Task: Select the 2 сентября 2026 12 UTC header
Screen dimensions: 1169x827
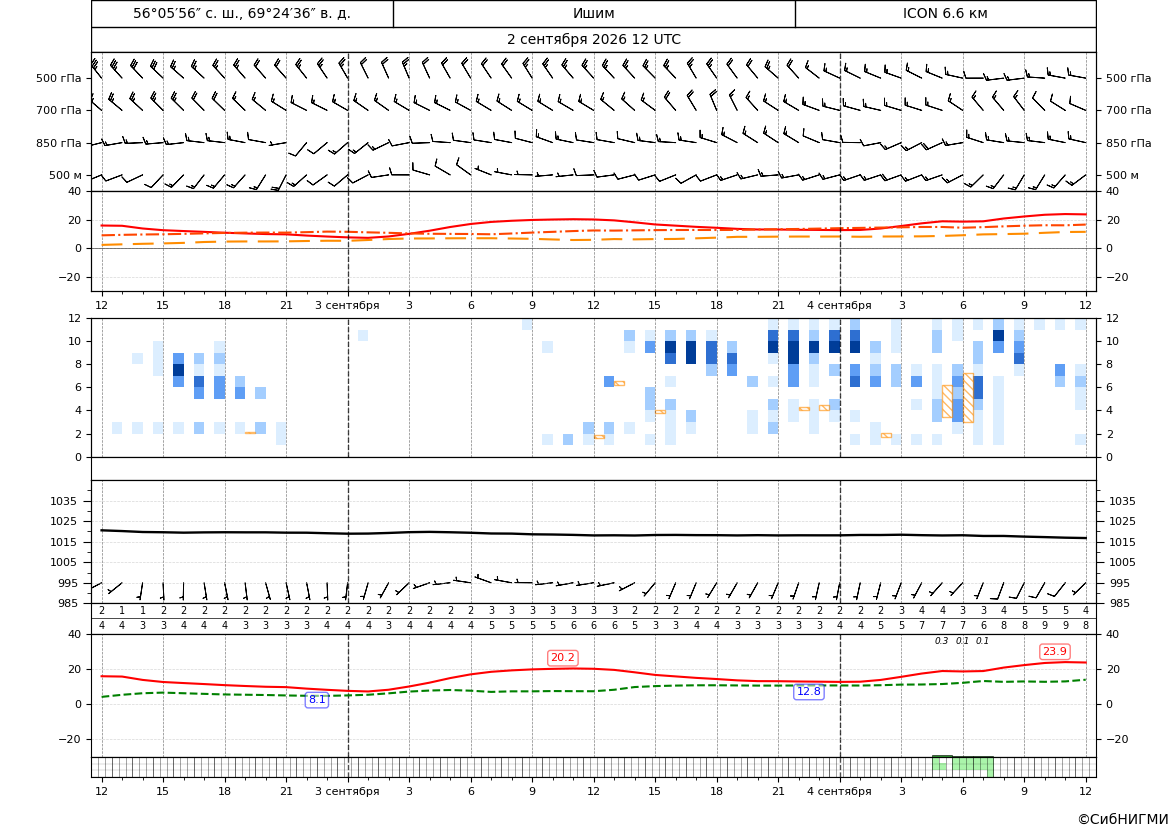Action: 594,40
